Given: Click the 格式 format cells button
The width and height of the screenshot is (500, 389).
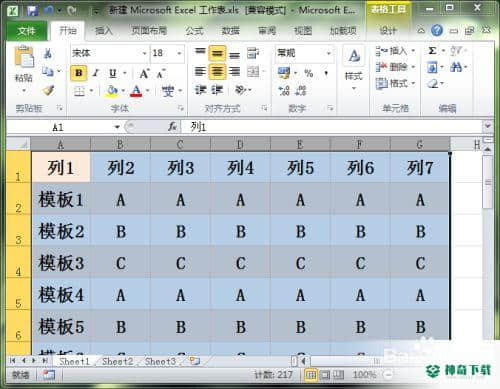Looking at the screenshot, I should pyautogui.click(x=395, y=83).
